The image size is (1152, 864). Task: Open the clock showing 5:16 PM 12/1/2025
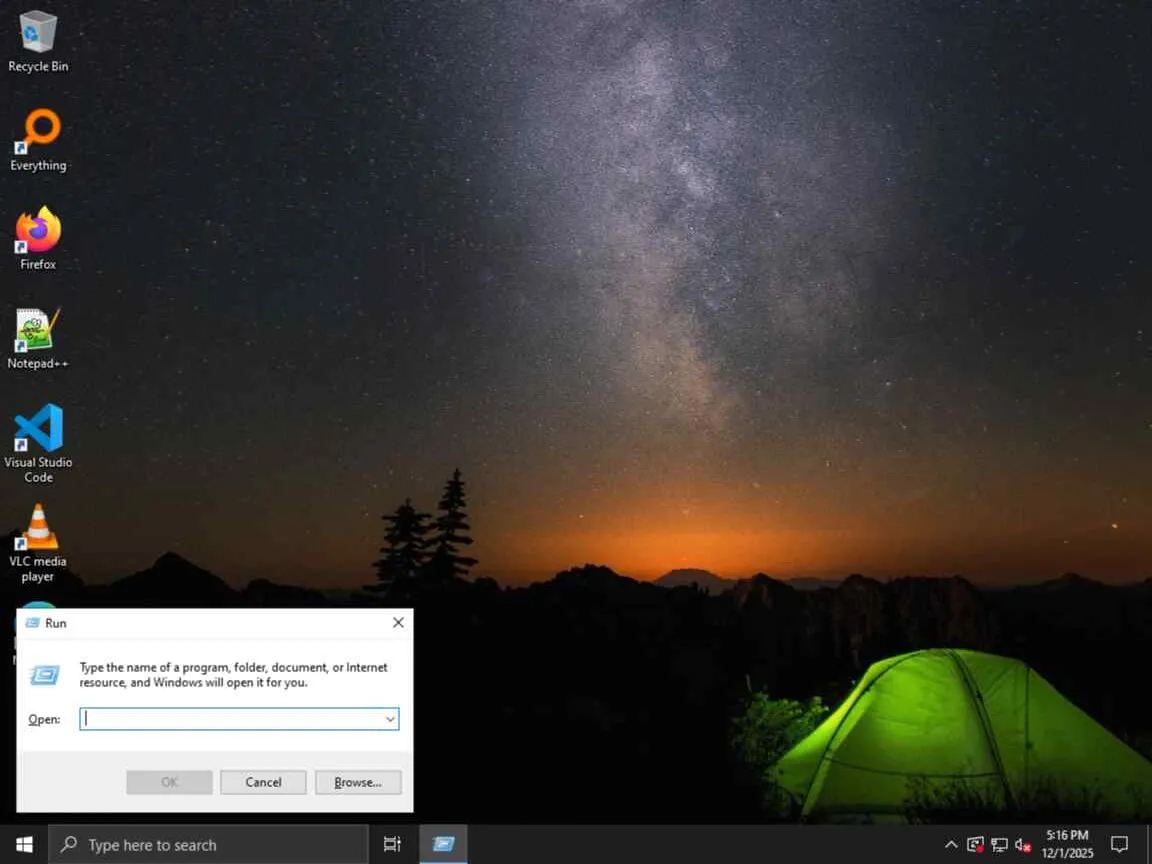[x=1068, y=845]
